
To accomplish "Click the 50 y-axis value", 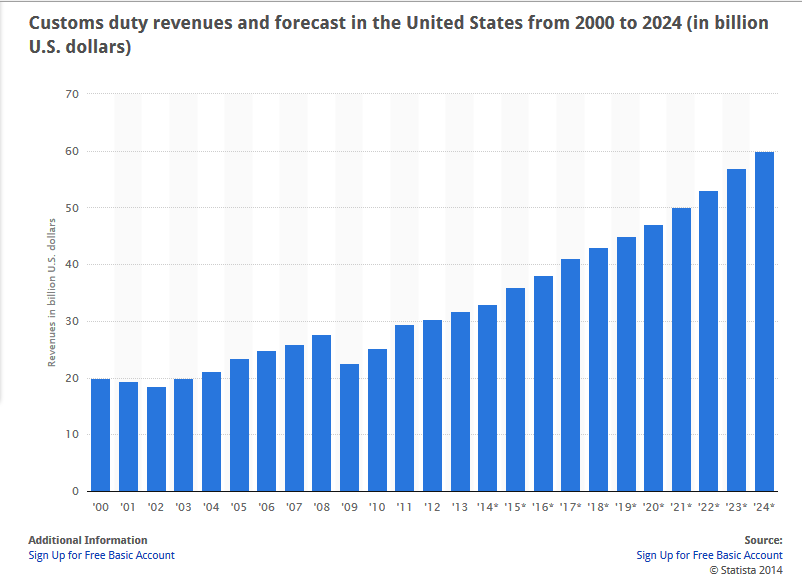I will point(72,208).
